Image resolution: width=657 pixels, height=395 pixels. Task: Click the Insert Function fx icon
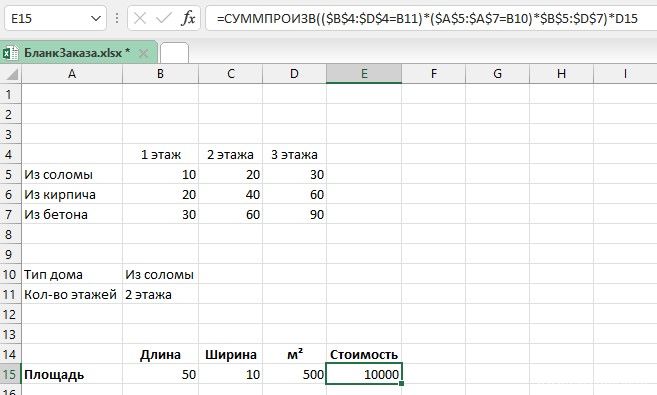(x=189, y=18)
